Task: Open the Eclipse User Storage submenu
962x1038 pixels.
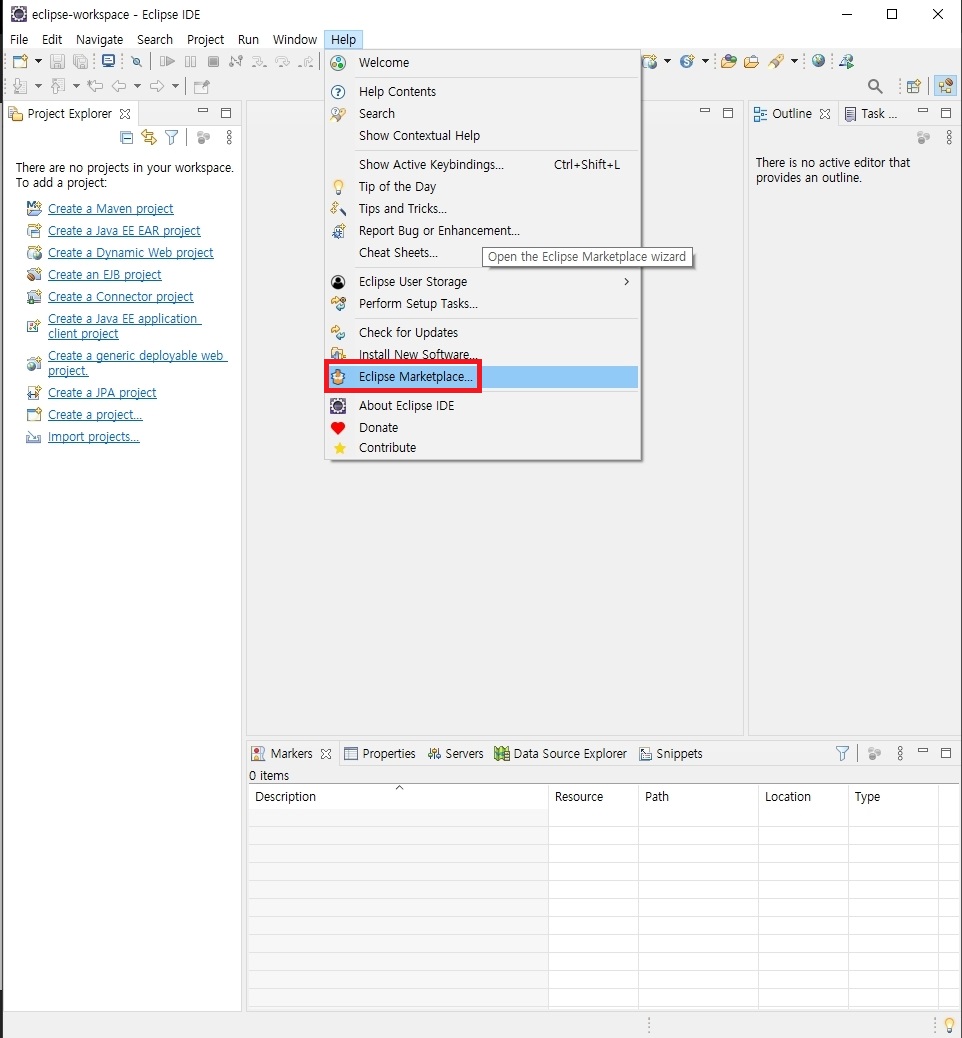Action: [483, 282]
